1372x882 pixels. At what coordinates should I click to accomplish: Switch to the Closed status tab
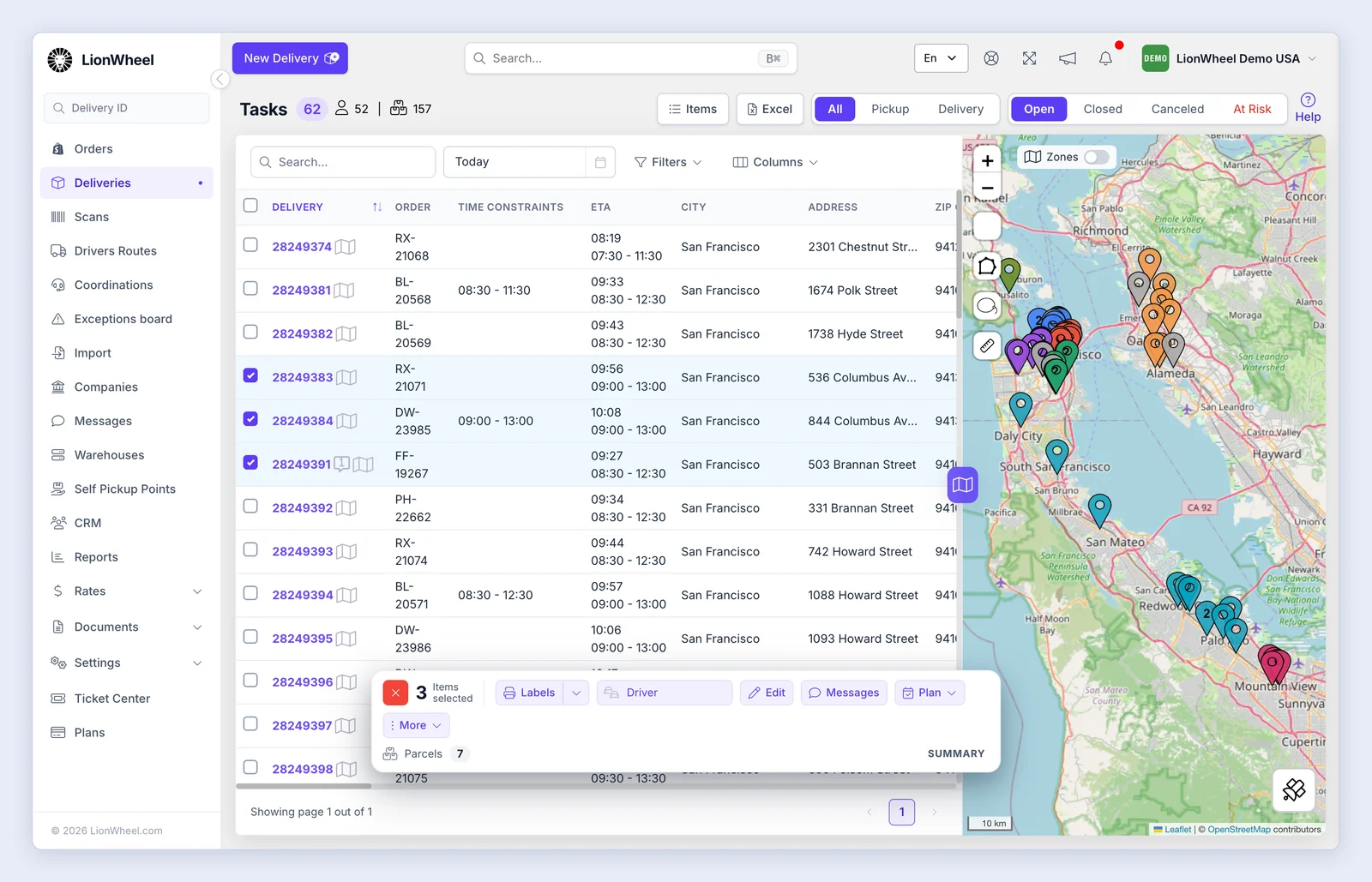1103,109
